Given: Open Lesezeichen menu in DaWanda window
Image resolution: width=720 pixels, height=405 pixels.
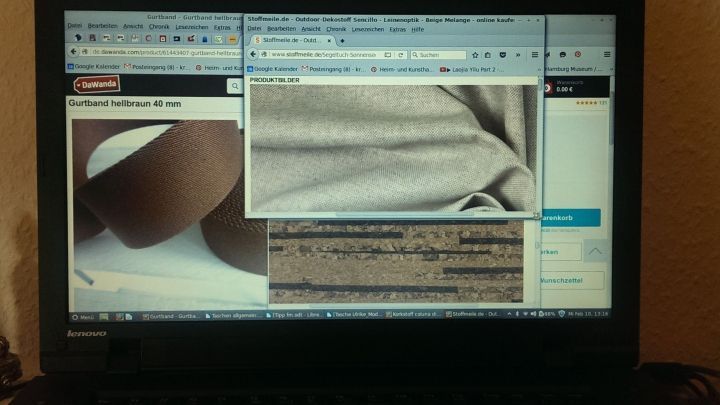Looking at the screenshot, I should pos(191,28).
